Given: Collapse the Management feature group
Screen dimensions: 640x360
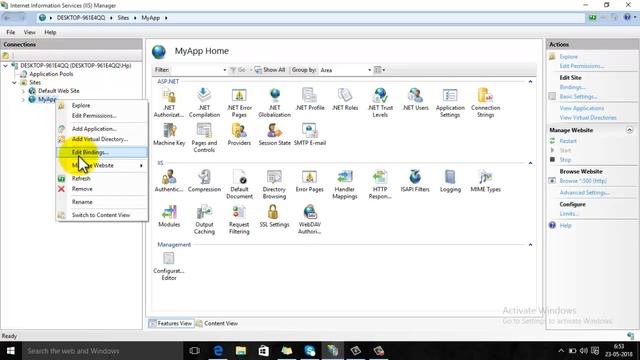Looking at the screenshot, I should point(530,244).
